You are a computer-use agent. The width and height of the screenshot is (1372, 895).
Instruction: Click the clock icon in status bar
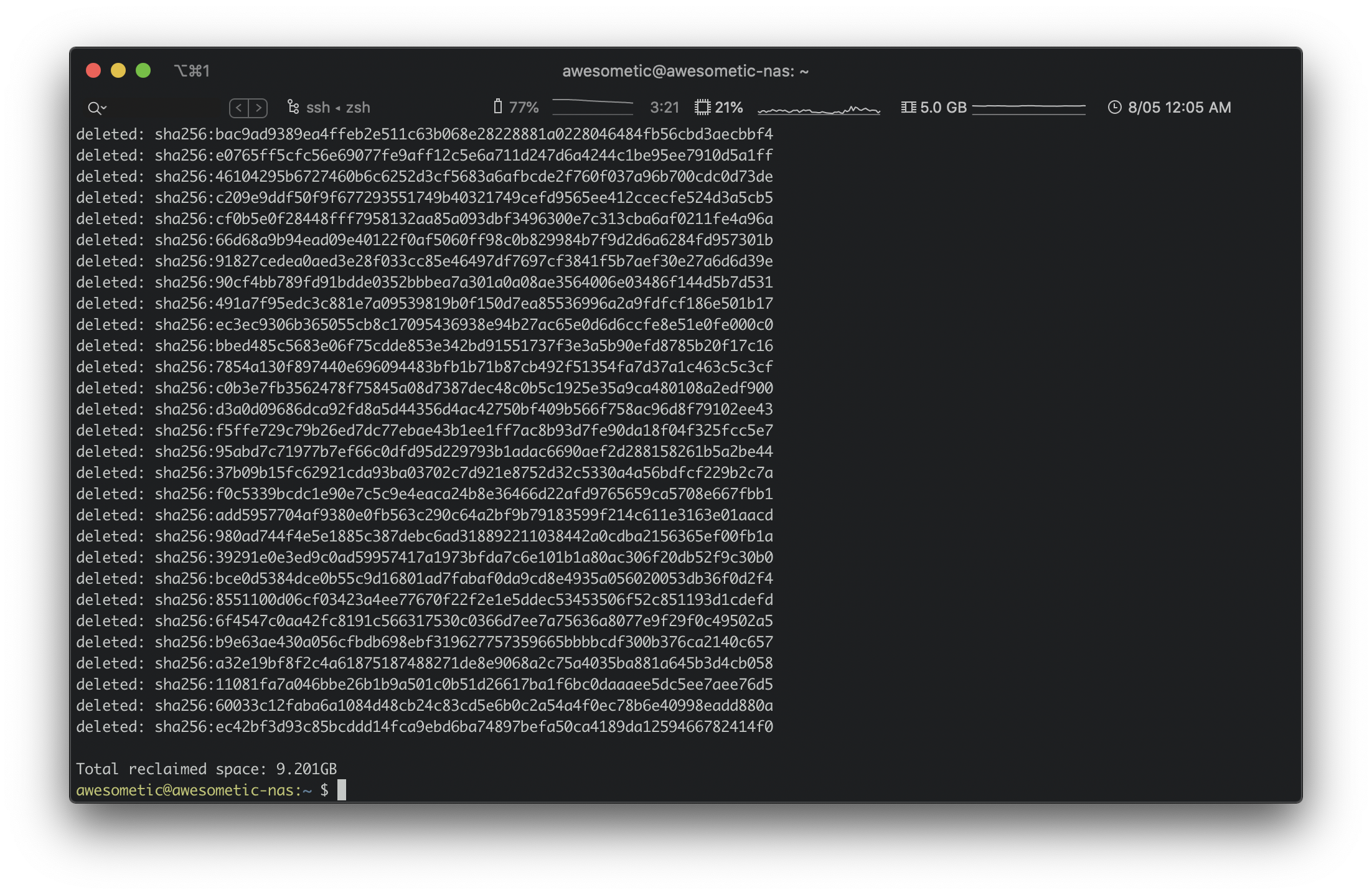[x=1114, y=107]
